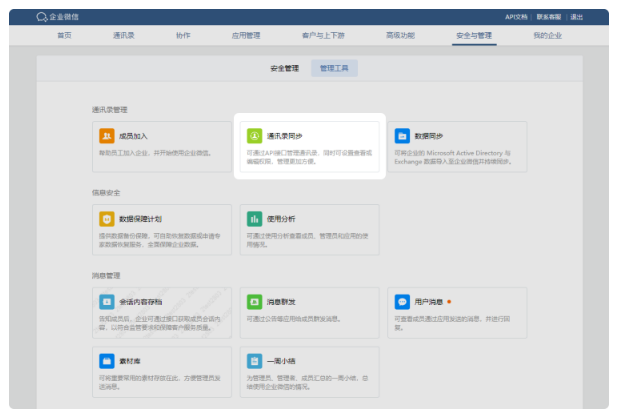619x419 pixels.
Task: Click the 会话内容存档 icon
Action: coord(106,301)
